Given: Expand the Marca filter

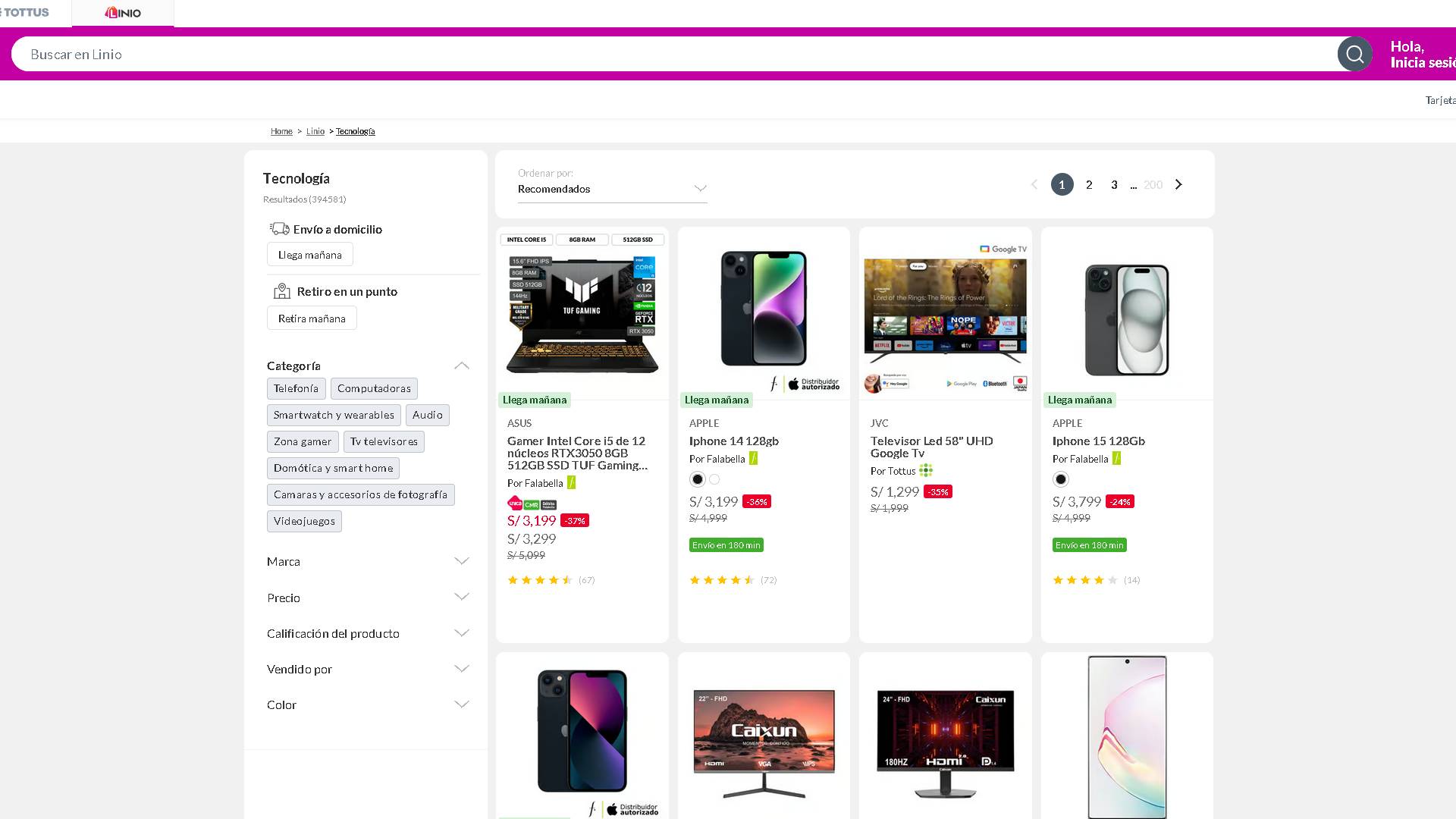Looking at the screenshot, I should [x=369, y=561].
